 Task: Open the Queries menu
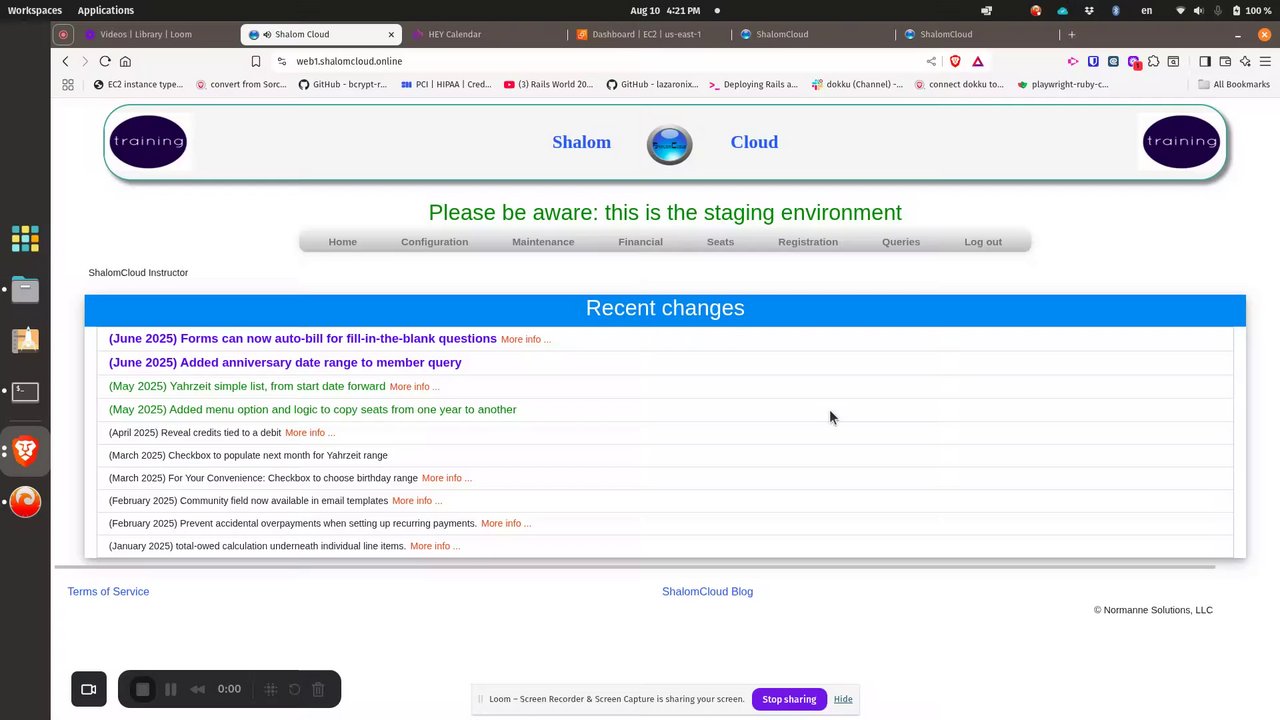[901, 242]
